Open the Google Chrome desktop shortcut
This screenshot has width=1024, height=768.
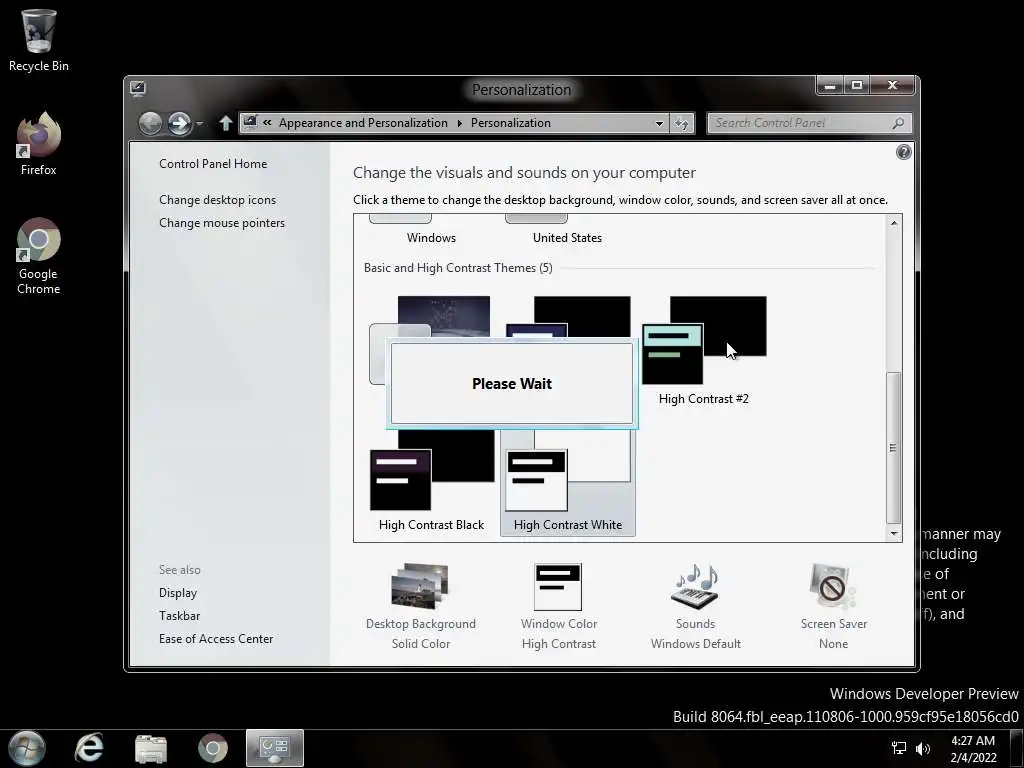point(39,256)
